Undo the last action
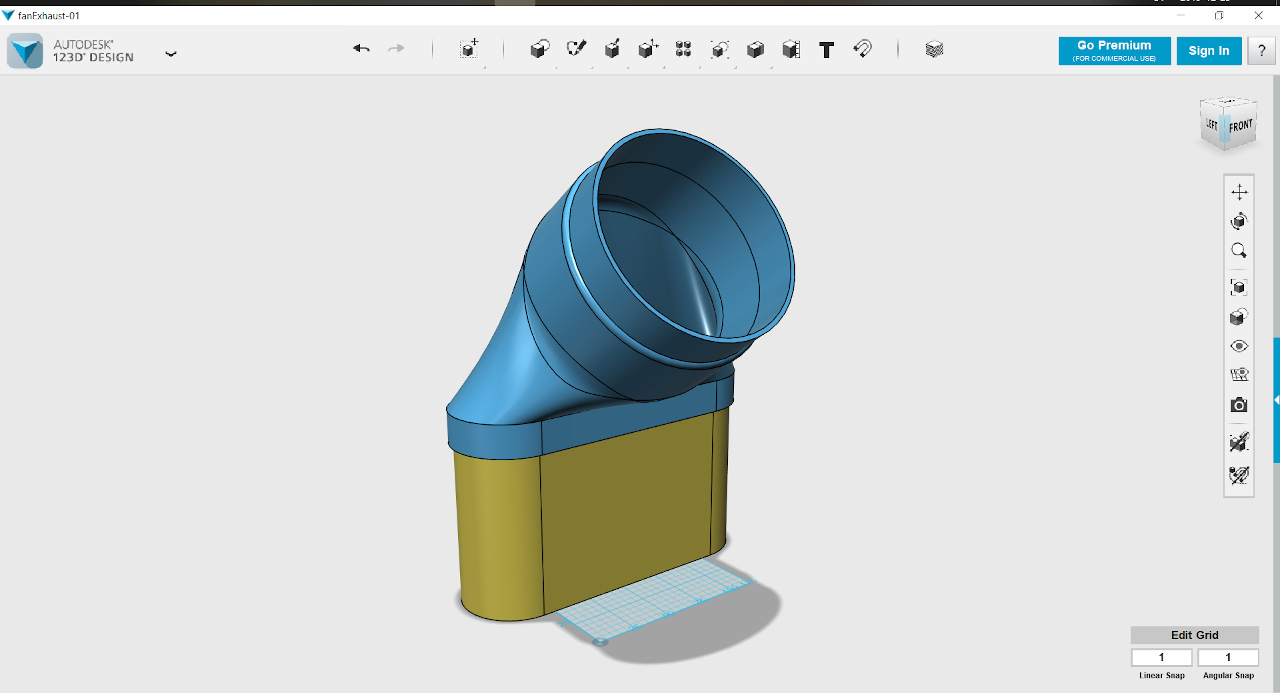The height and width of the screenshot is (693, 1280). pos(361,49)
